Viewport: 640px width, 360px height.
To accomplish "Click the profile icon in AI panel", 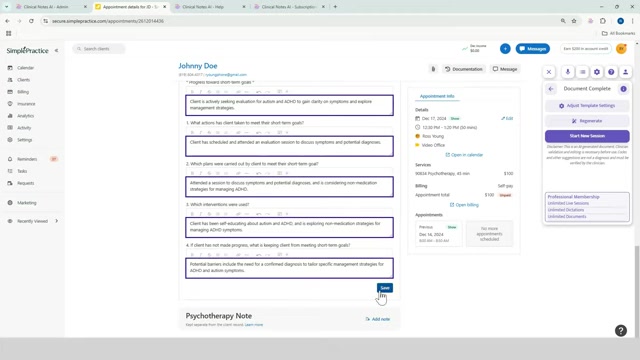I will 625,72.
